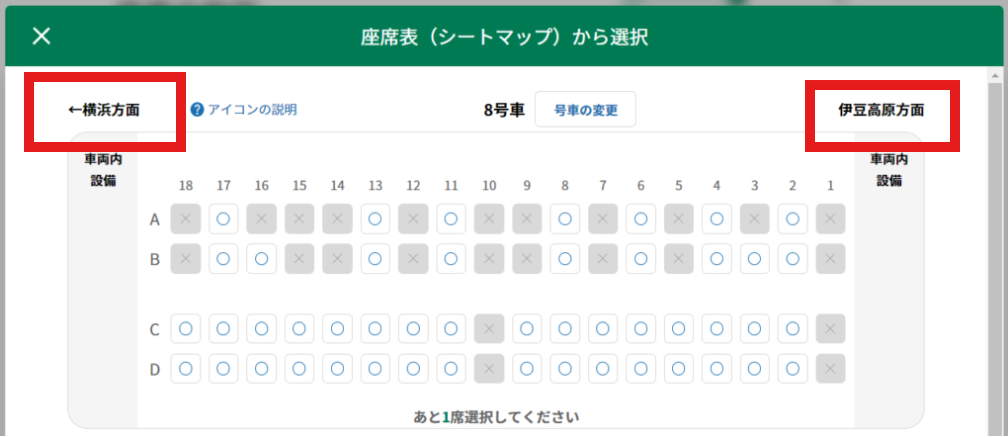The height and width of the screenshot is (437, 1008).
Task: Pick seat 9C on the seat map
Action: (x=527, y=328)
